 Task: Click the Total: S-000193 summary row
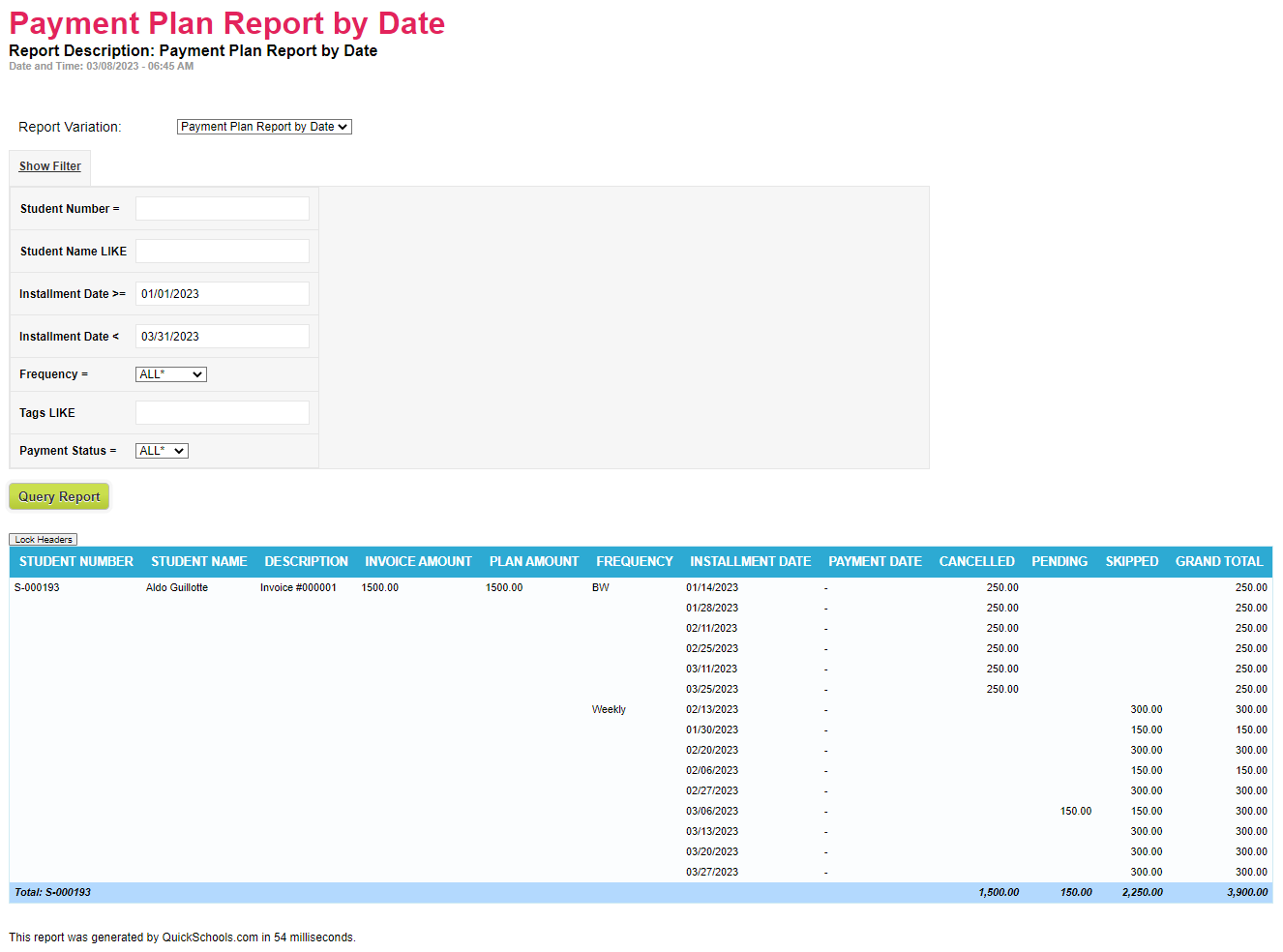[x=53, y=893]
